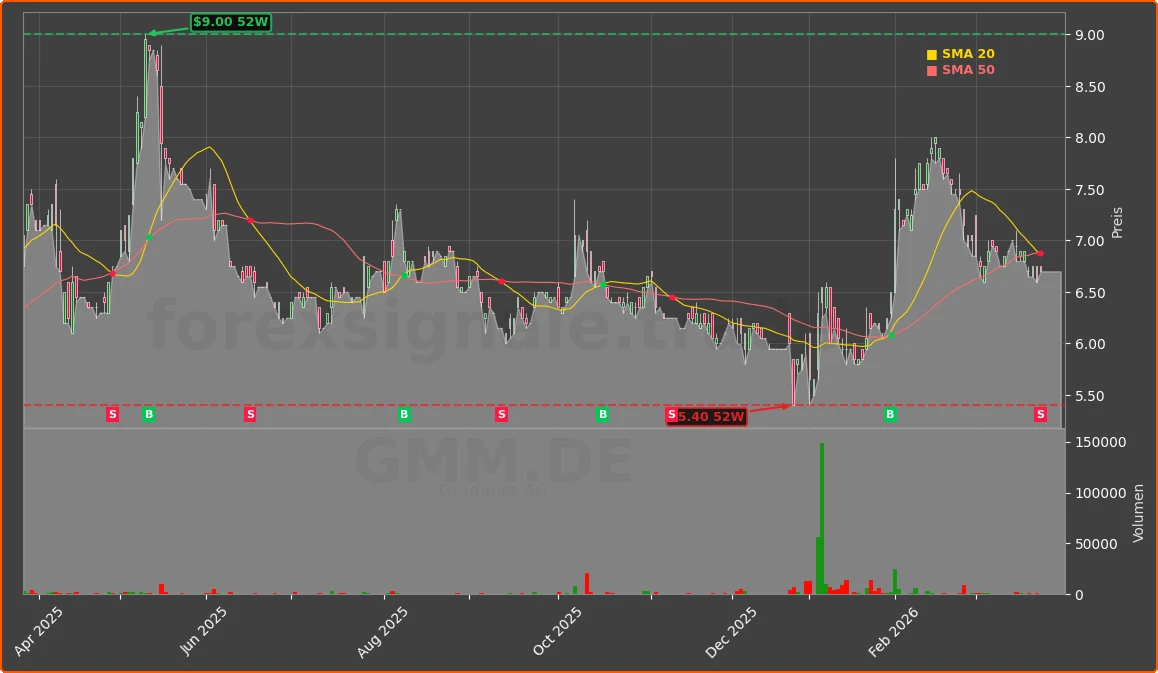Click the 6.00 price axis label
This screenshot has height=673, width=1158.
click(x=1090, y=345)
